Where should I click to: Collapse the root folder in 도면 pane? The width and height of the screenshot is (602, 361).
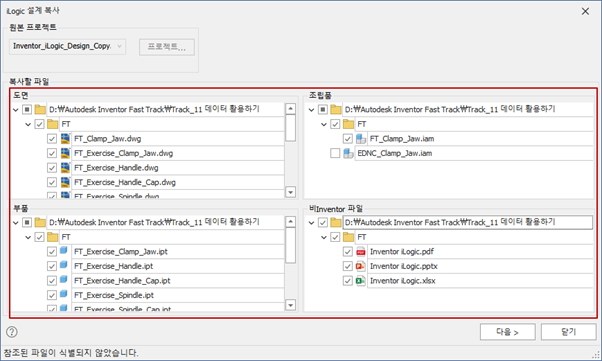(16, 110)
